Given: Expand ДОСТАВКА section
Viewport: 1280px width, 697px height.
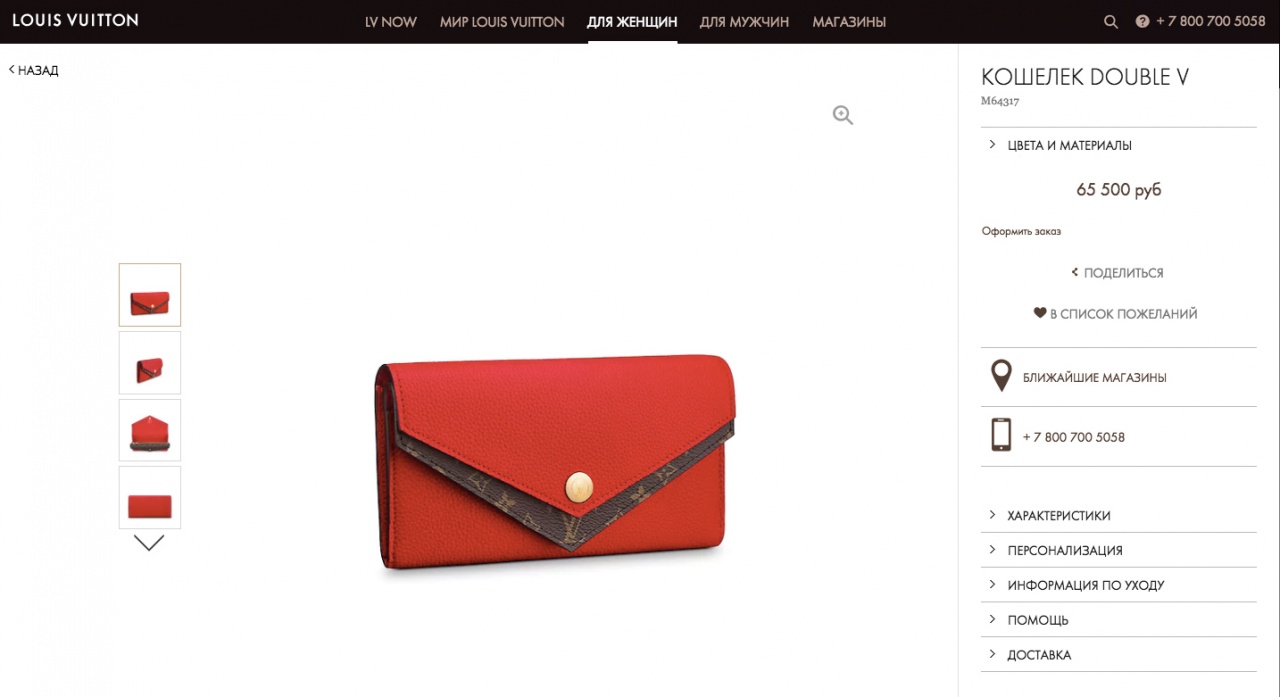Looking at the screenshot, I should pos(1118,655).
